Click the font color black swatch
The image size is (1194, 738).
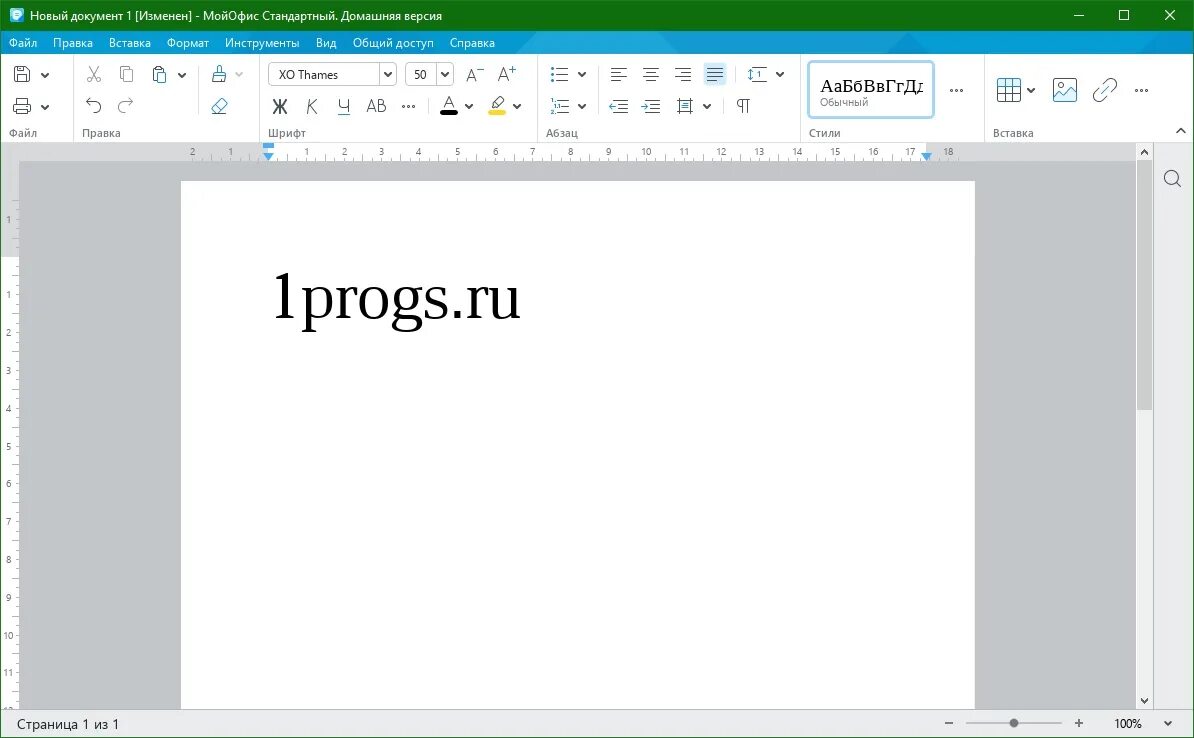point(449,106)
